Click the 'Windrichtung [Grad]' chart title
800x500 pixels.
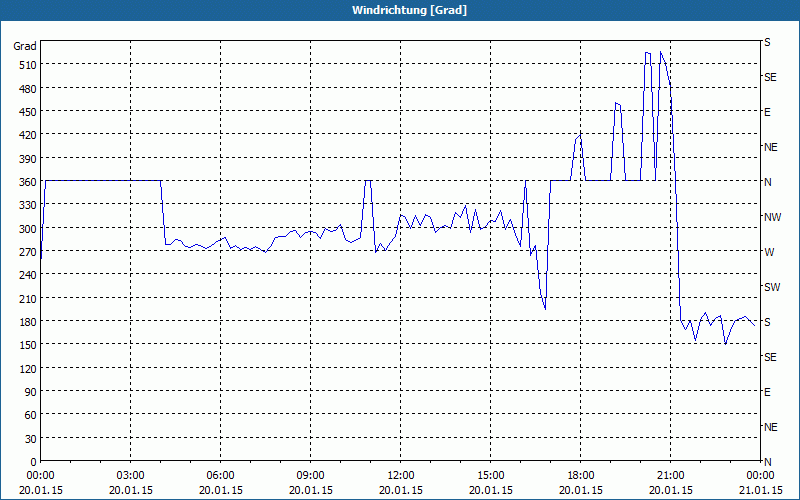tap(409, 10)
